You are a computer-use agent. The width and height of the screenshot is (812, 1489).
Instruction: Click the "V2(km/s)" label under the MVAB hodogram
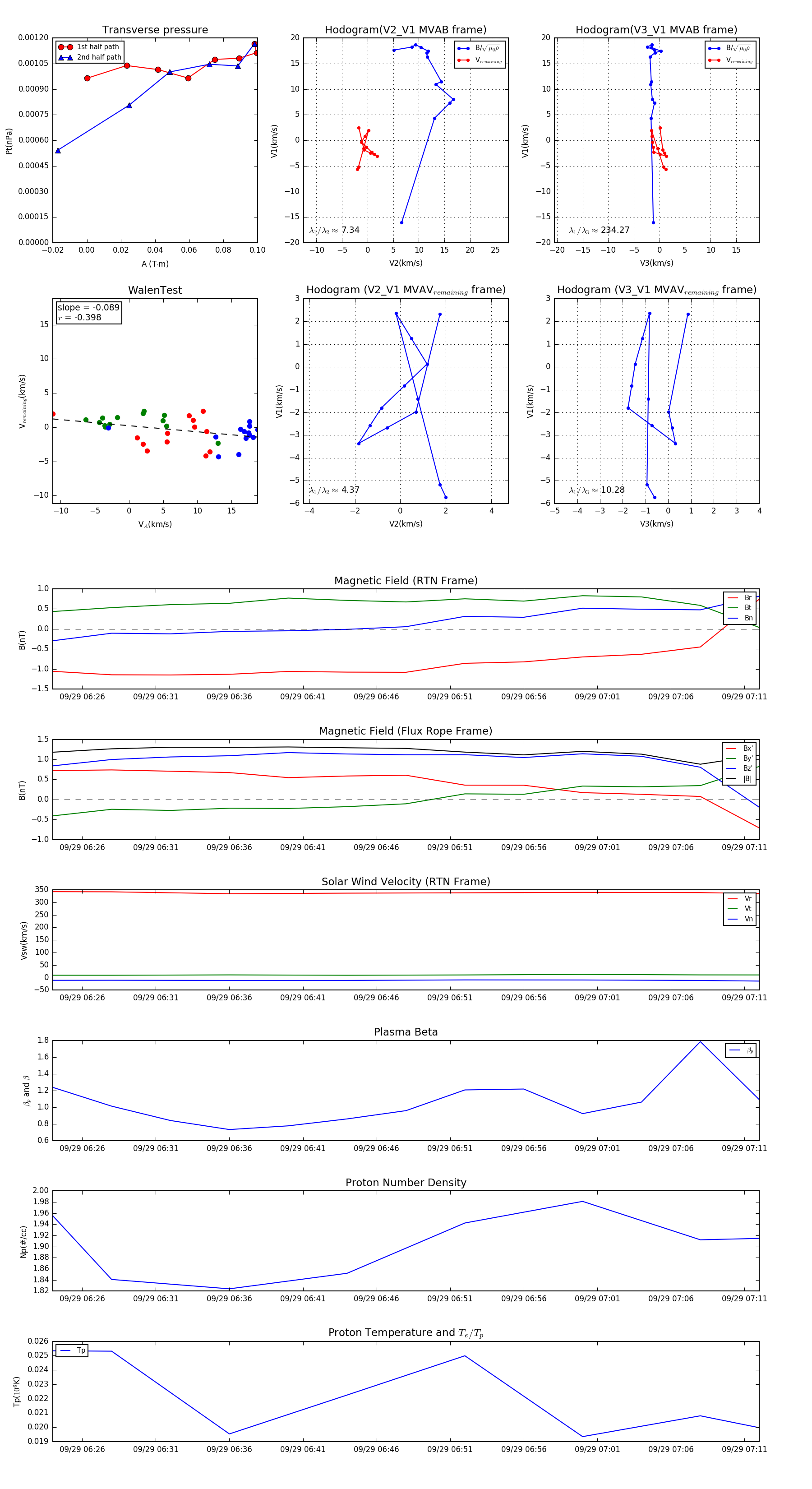click(406, 263)
